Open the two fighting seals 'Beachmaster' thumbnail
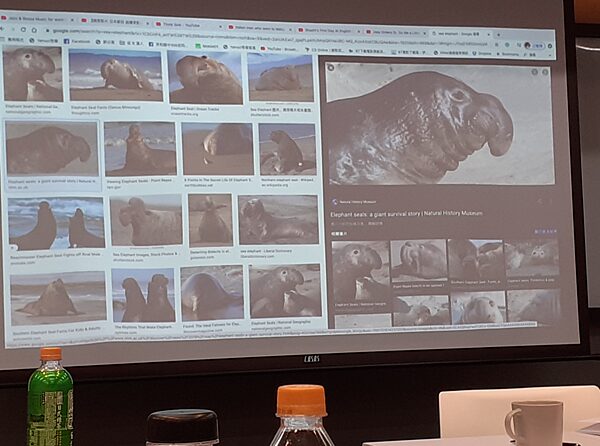 (55, 222)
